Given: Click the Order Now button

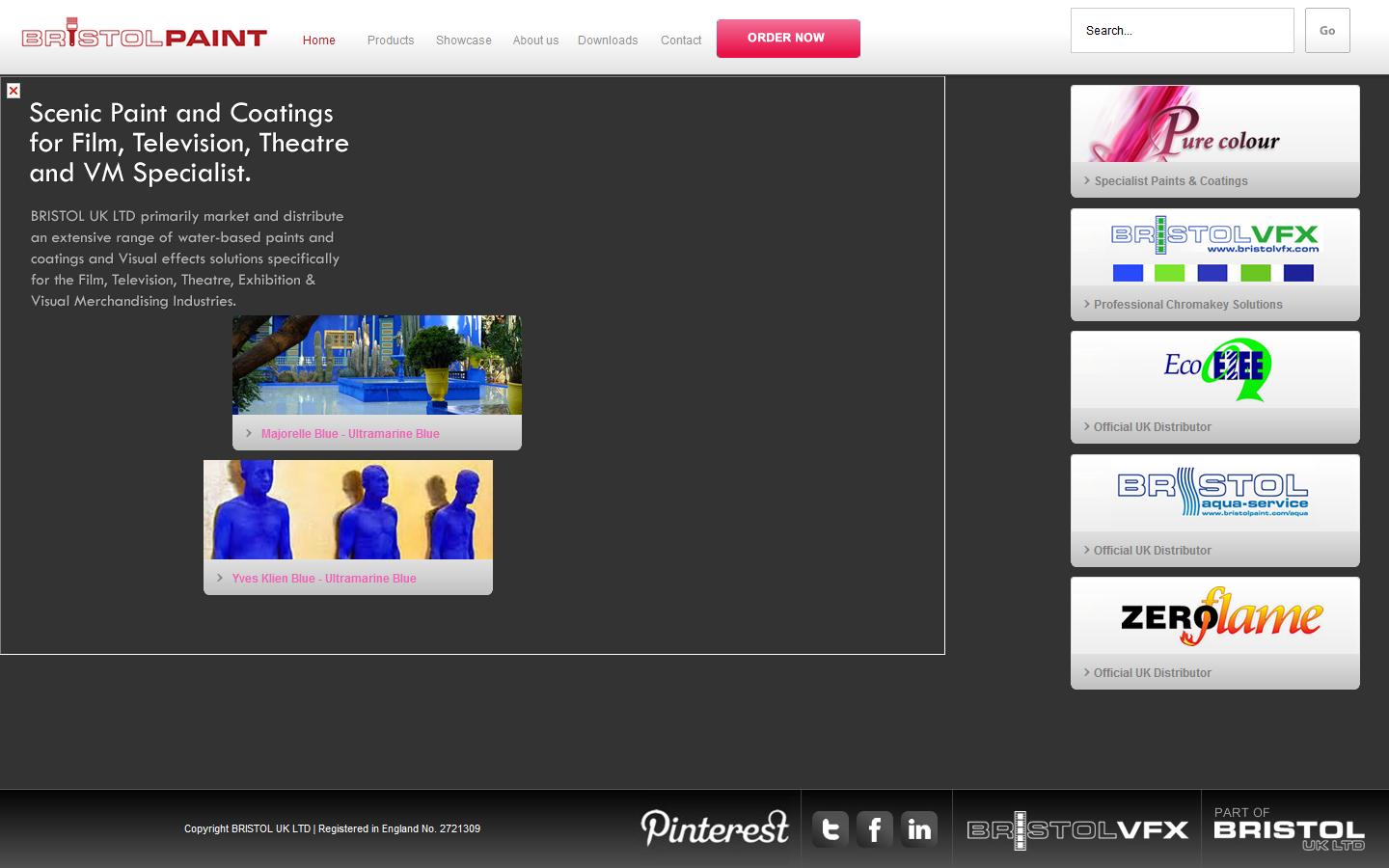Looking at the screenshot, I should pos(788,39).
